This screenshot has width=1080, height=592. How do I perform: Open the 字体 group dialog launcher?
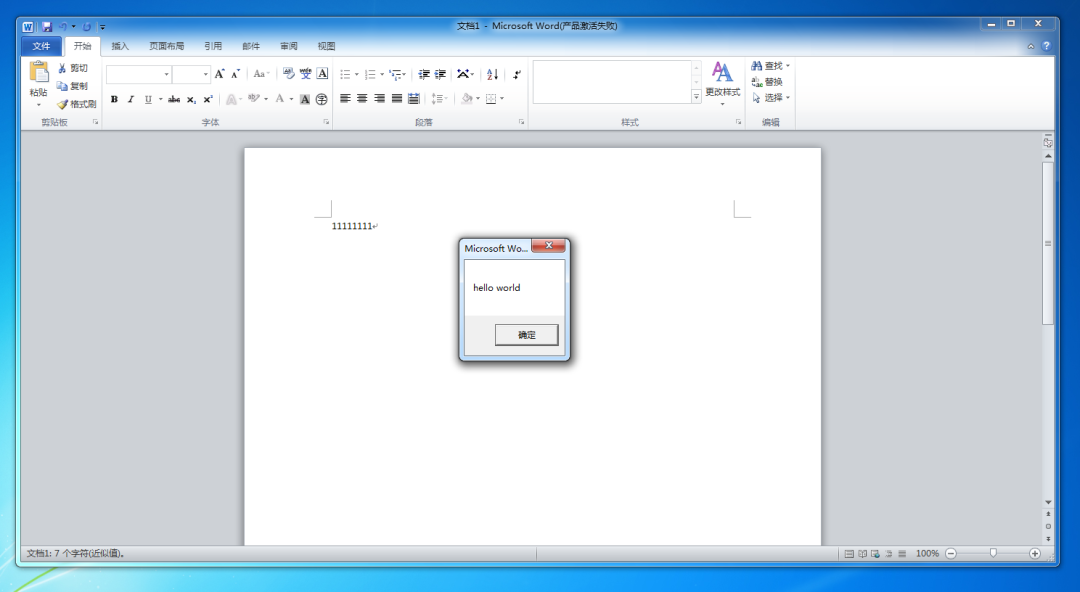tap(326, 122)
